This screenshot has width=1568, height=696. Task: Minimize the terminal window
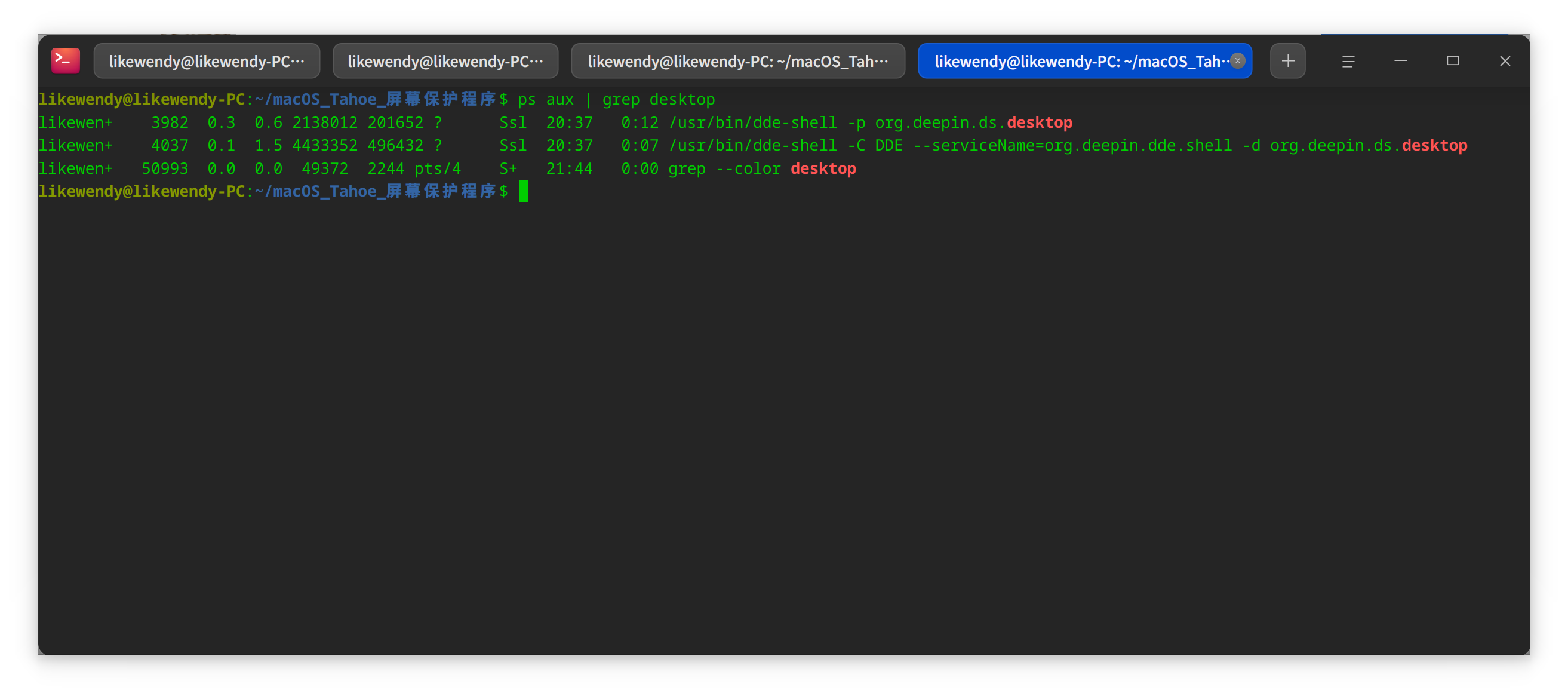[1400, 61]
